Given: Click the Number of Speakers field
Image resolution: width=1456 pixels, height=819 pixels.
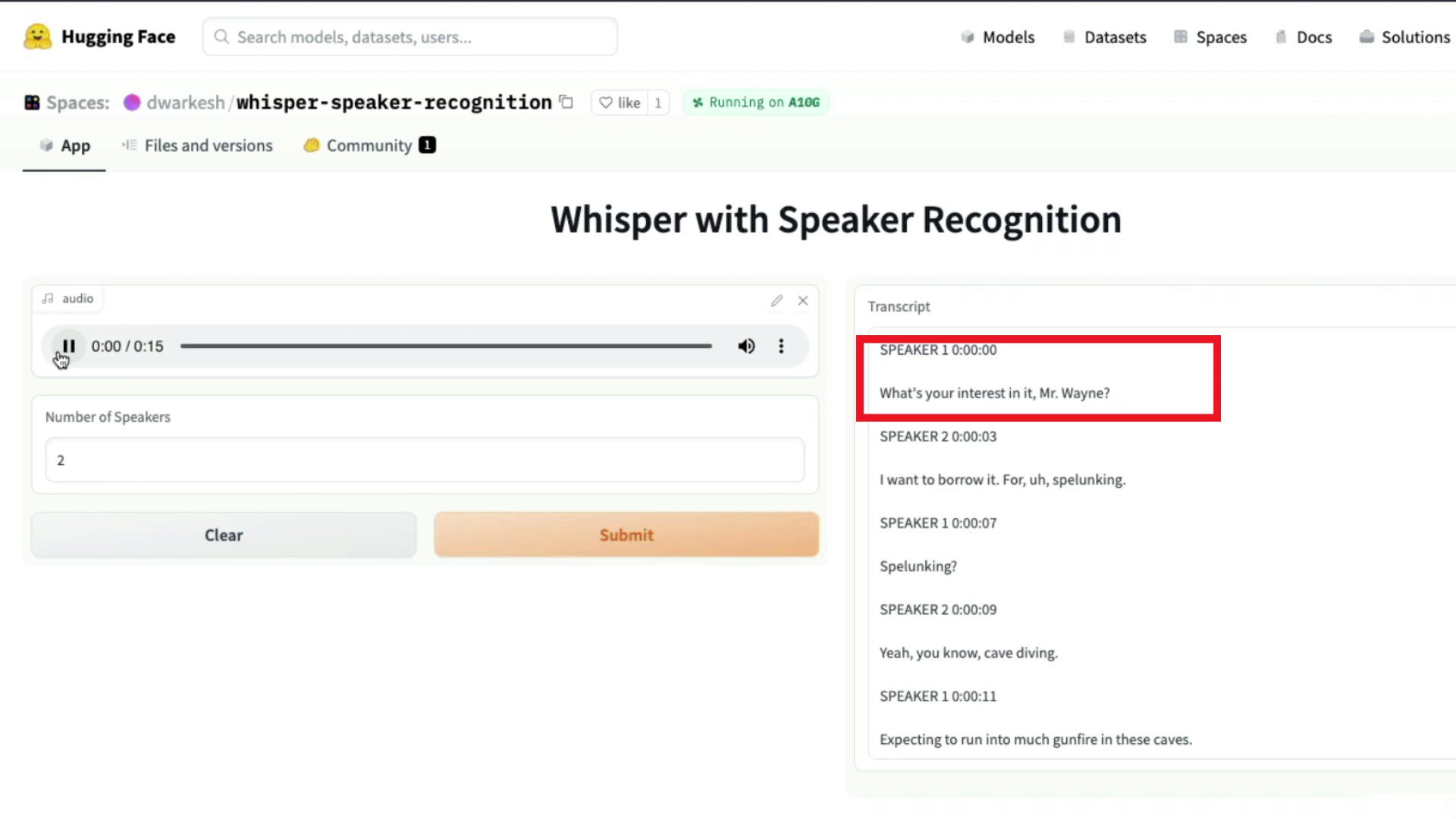Looking at the screenshot, I should point(425,460).
